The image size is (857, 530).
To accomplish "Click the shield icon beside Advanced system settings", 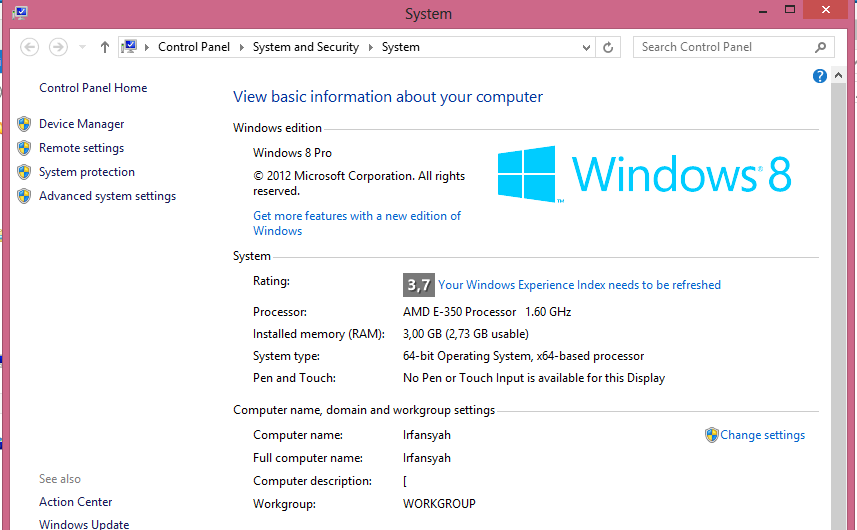I will (x=24, y=196).
